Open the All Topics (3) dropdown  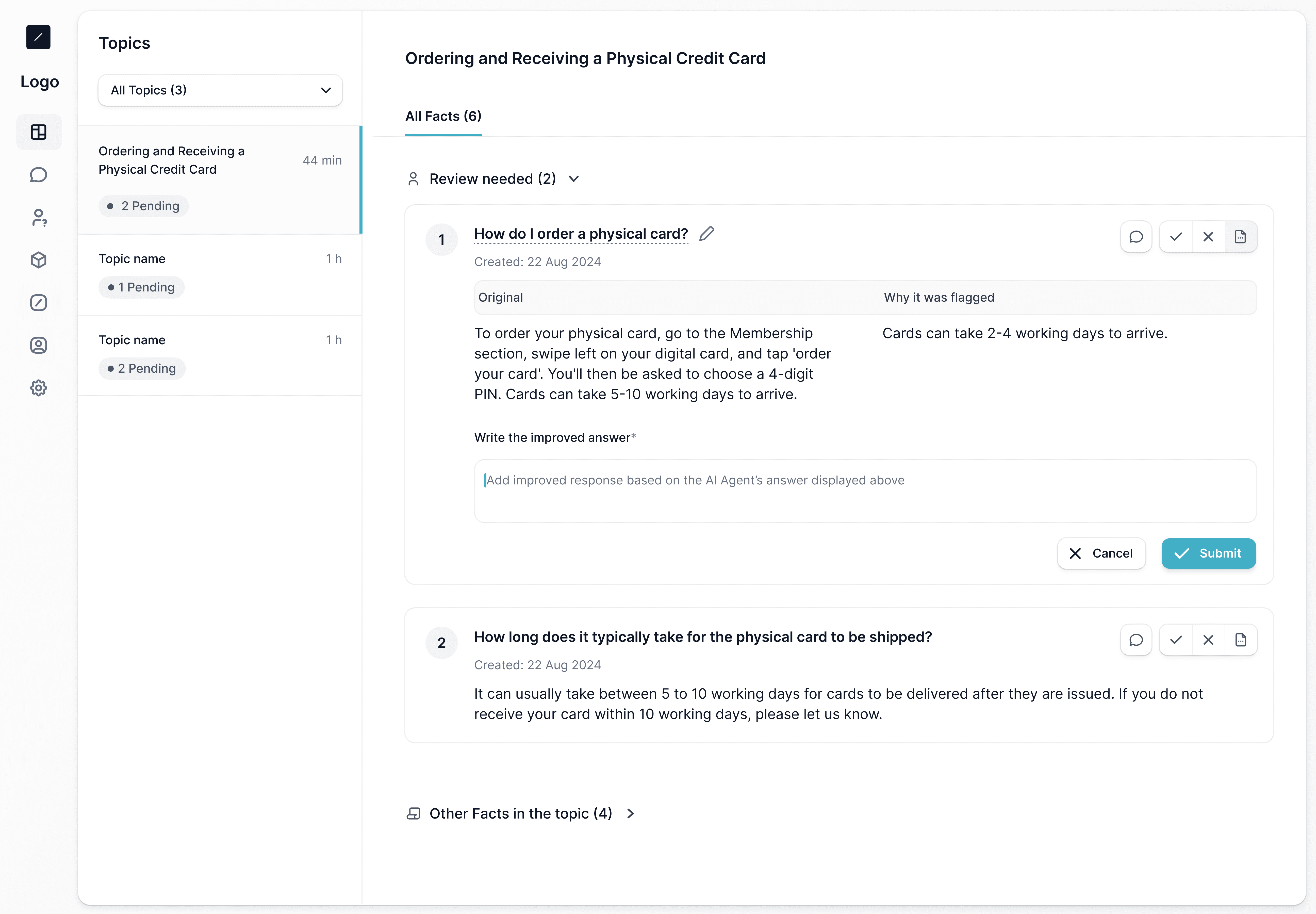(220, 90)
